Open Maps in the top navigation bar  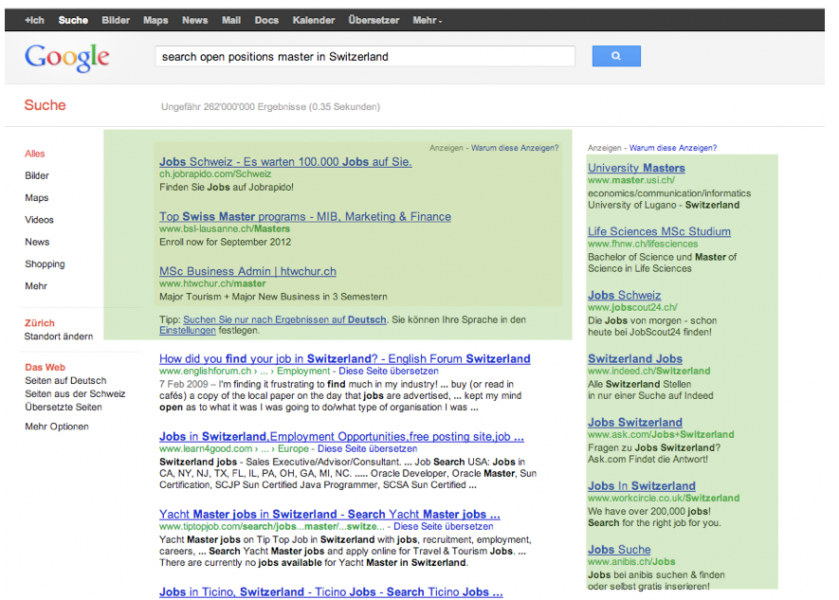coord(156,20)
